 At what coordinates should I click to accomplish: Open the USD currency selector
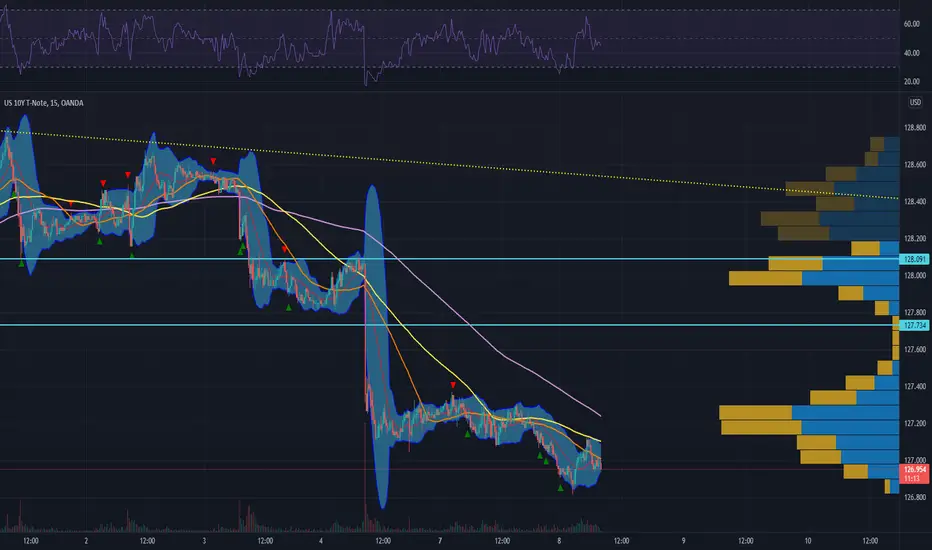pos(915,102)
